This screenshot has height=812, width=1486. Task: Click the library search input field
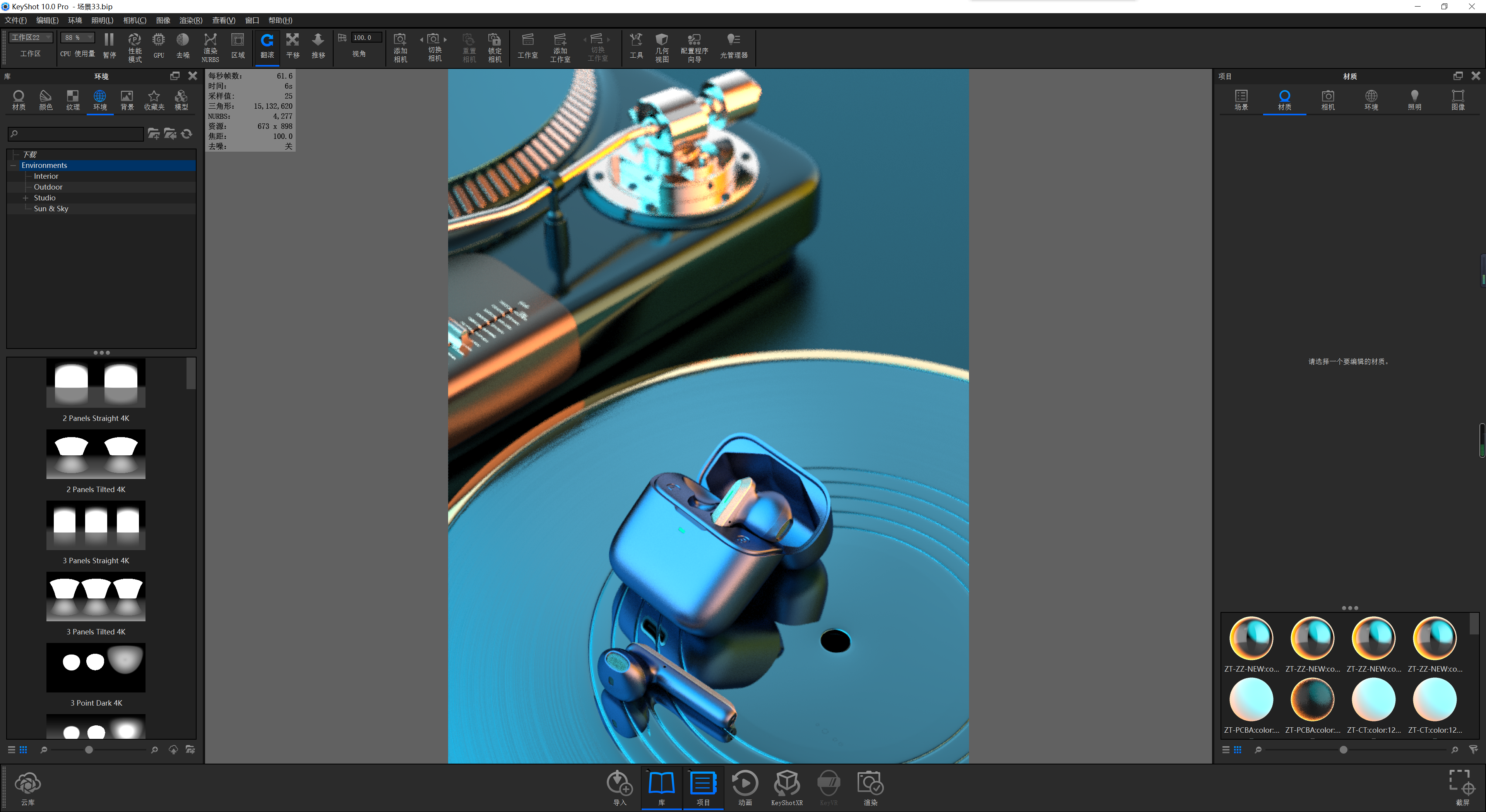[75, 134]
